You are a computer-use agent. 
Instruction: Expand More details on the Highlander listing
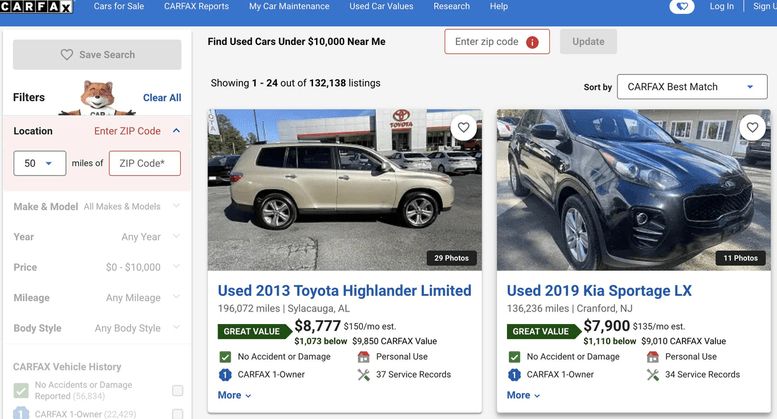point(235,395)
